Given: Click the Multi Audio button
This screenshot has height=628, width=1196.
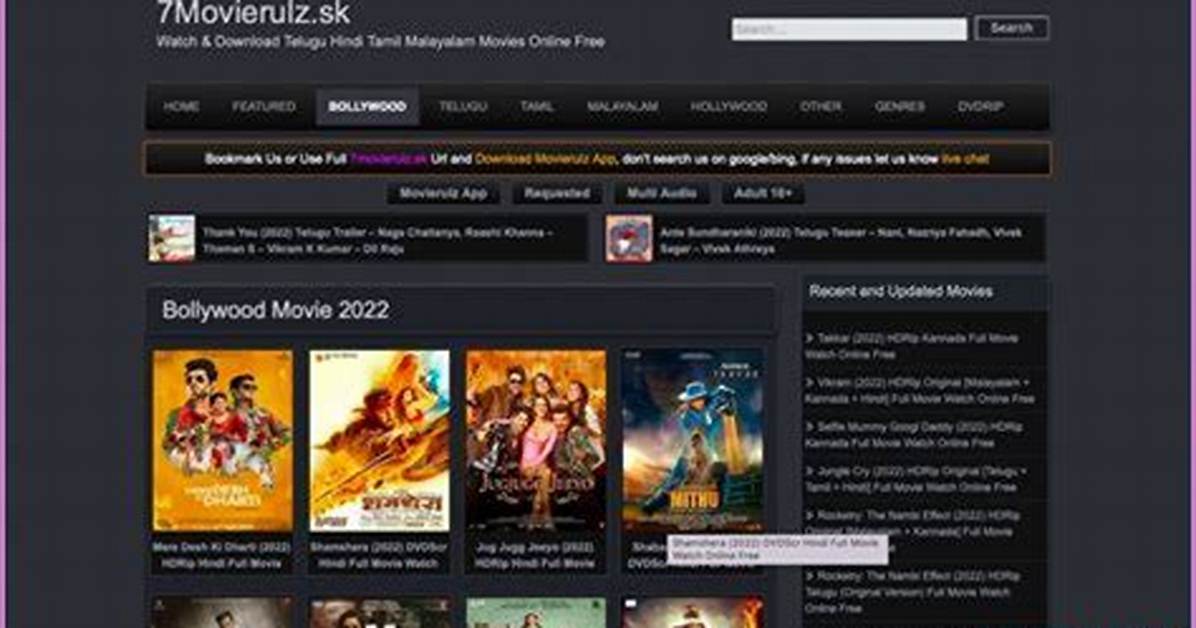Looking at the screenshot, I should (x=661, y=194).
